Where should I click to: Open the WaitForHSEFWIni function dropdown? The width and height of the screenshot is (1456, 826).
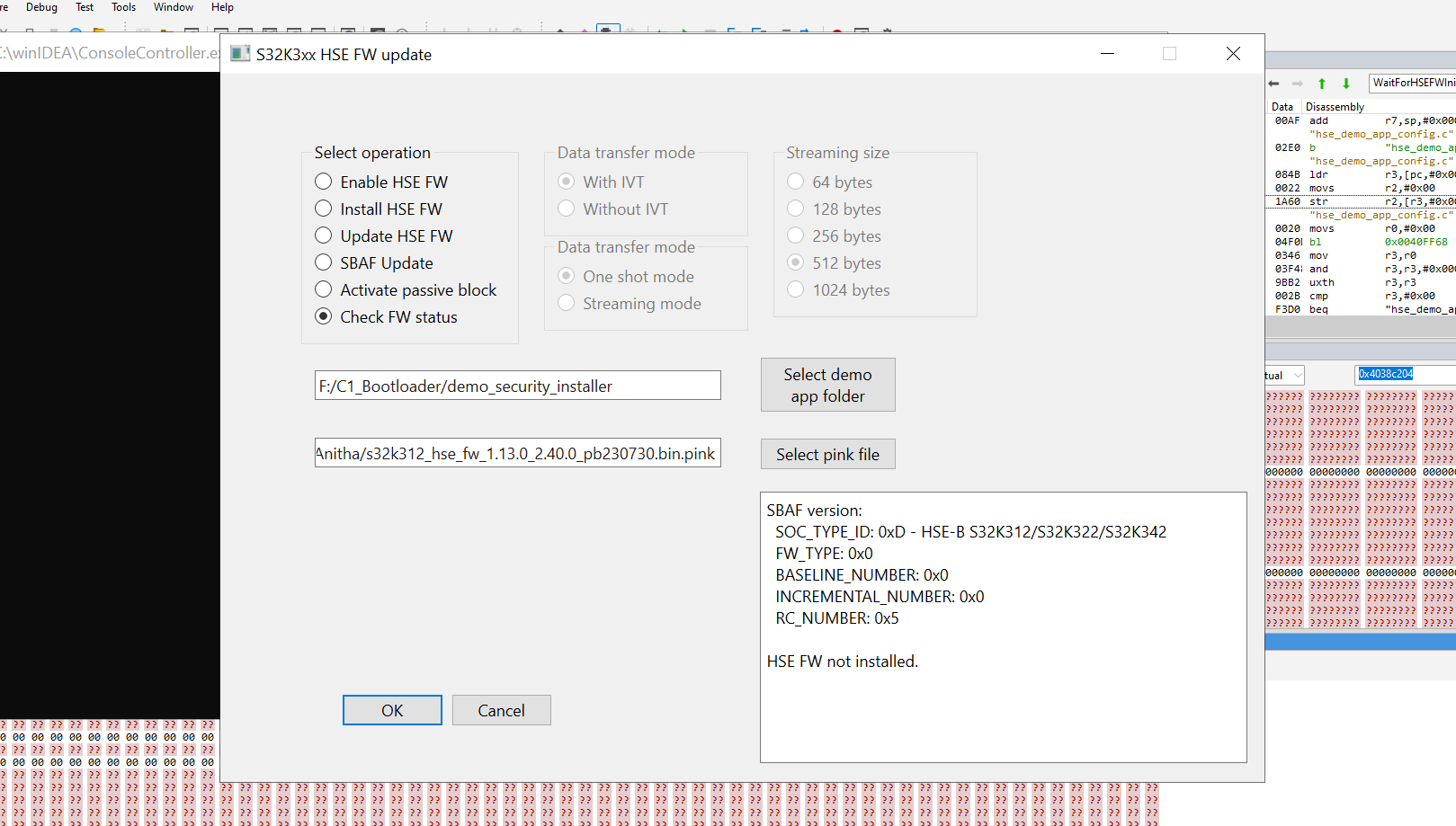pyautogui.click(x=1412, y=83)
